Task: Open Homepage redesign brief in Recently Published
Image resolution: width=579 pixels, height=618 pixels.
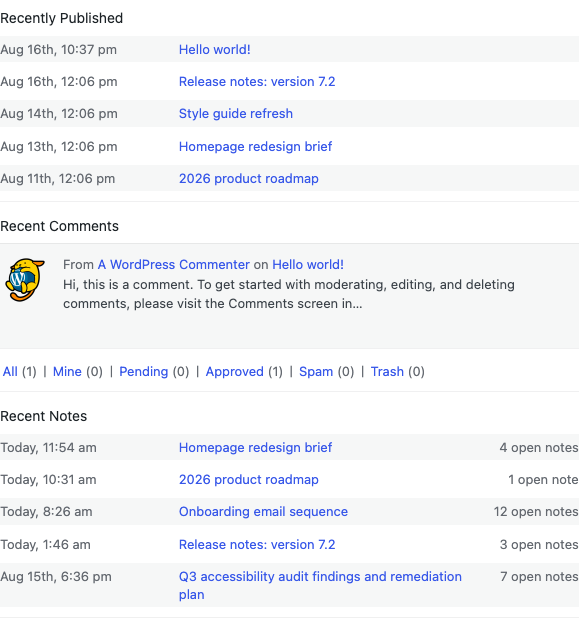Action: point(255,147)
